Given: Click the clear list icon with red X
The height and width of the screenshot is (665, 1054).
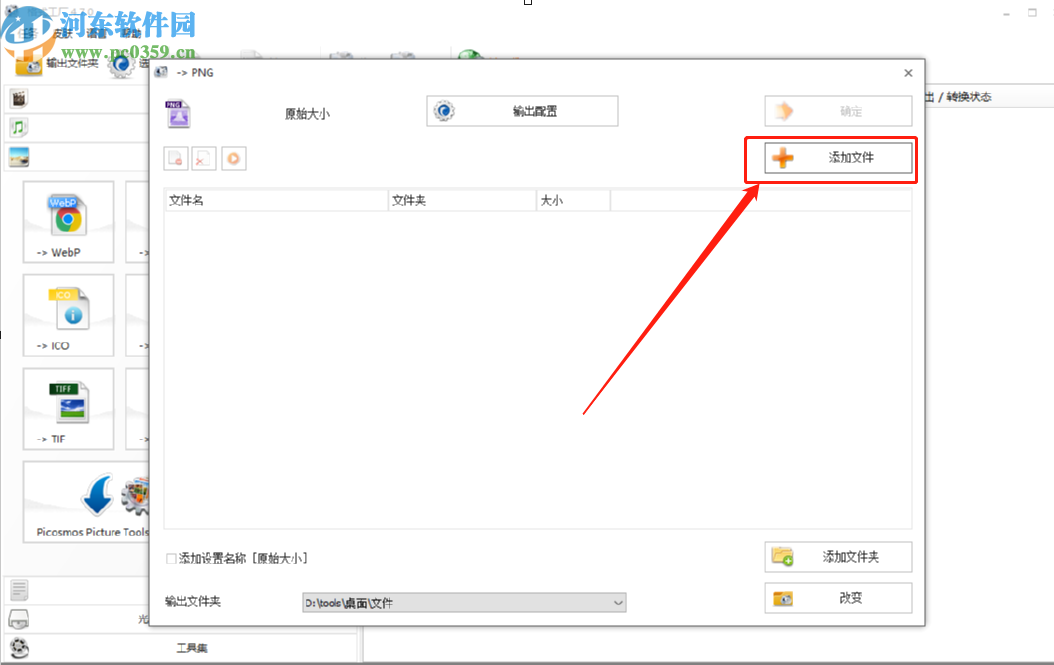Looking at the screenshot, I should pos(204,159).
